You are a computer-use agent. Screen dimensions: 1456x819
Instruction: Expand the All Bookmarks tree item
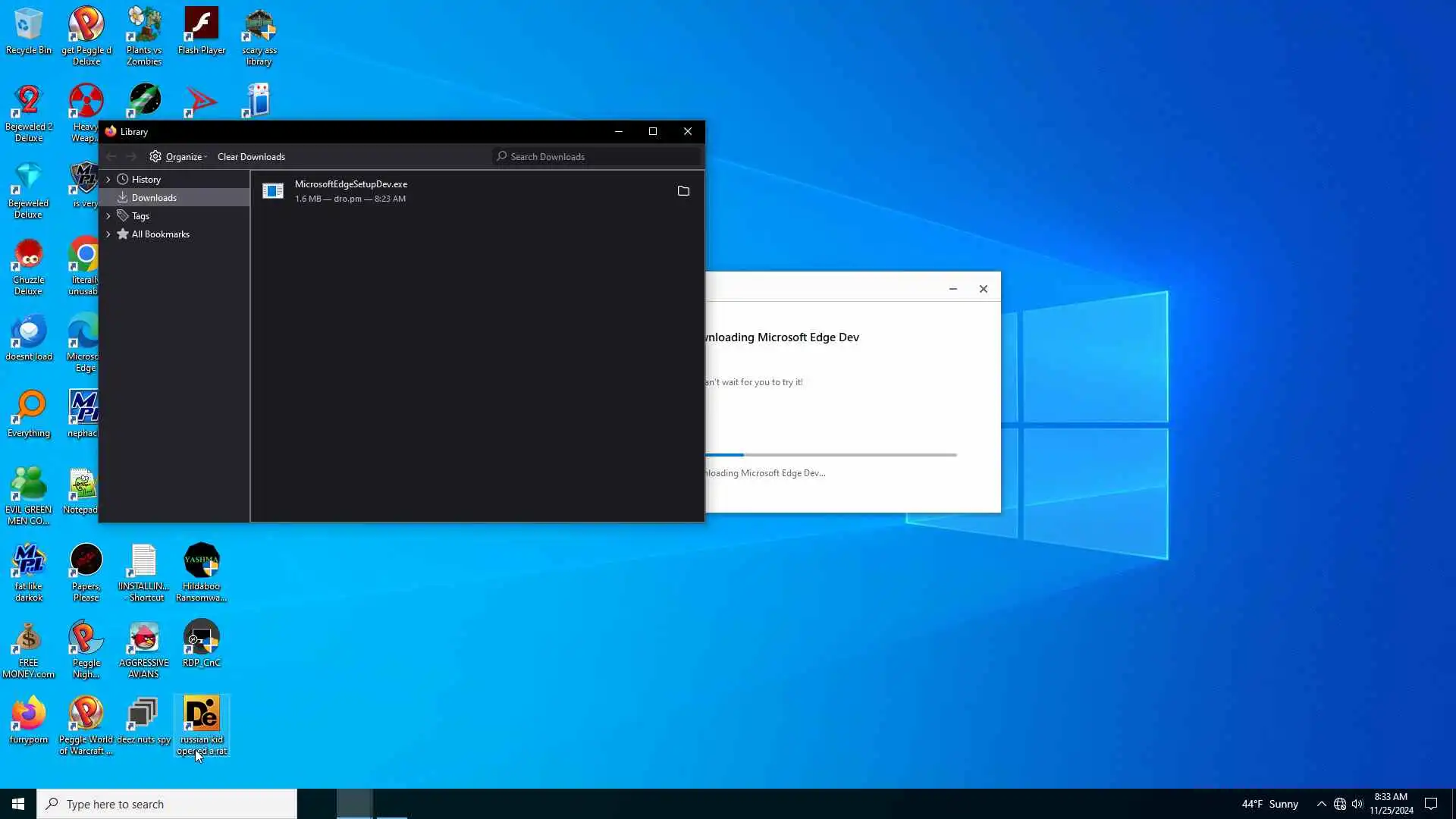(x=108, y=234)
